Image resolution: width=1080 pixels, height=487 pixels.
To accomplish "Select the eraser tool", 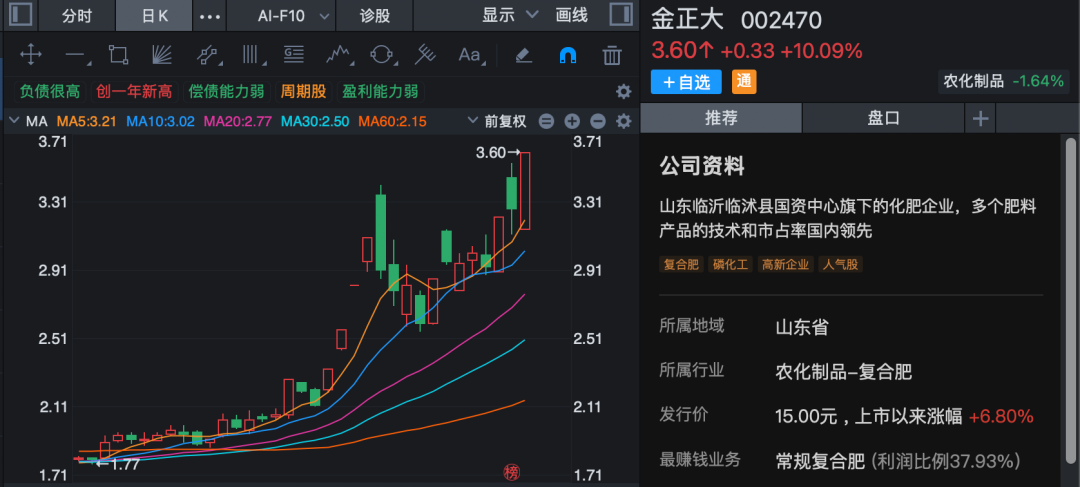I will point(523,54).
